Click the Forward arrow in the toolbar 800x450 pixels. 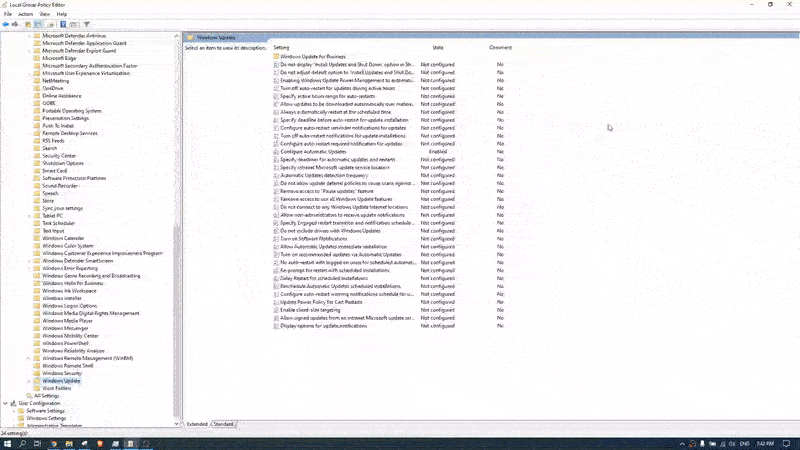[x=15, y=24]
